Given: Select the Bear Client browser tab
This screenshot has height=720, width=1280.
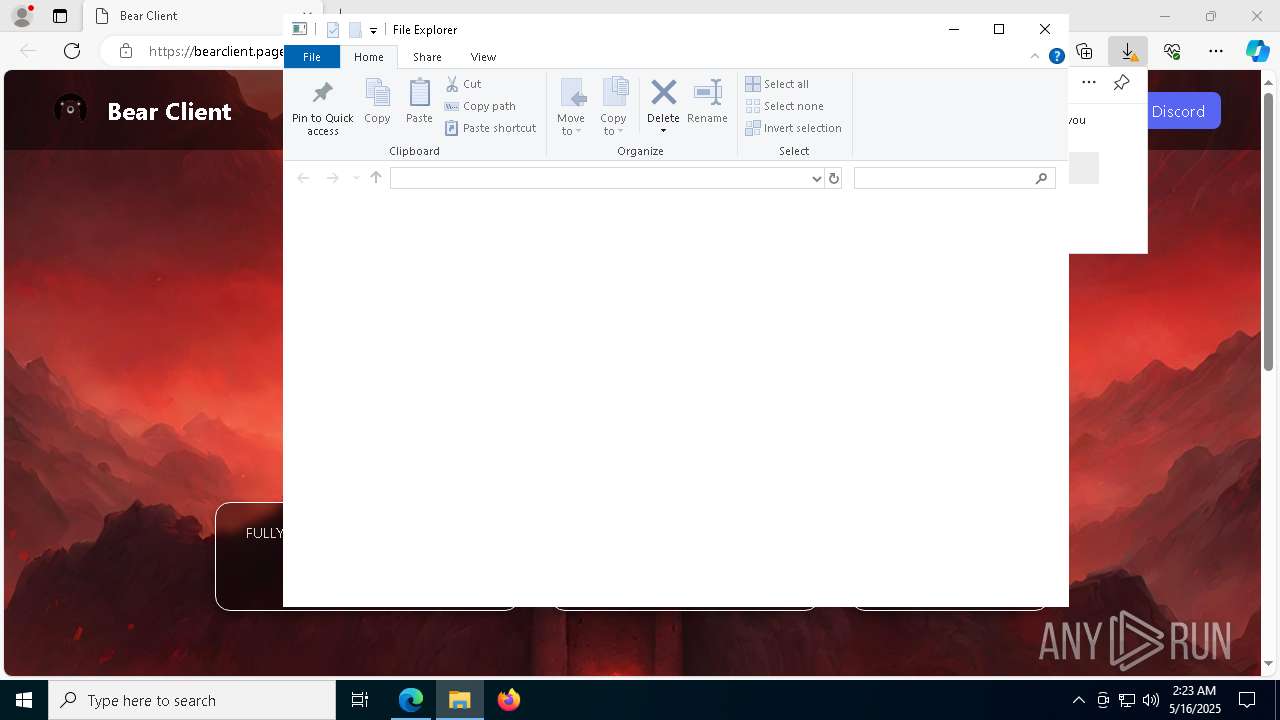Looking at the screenshot, I should (x=182, y=16).
